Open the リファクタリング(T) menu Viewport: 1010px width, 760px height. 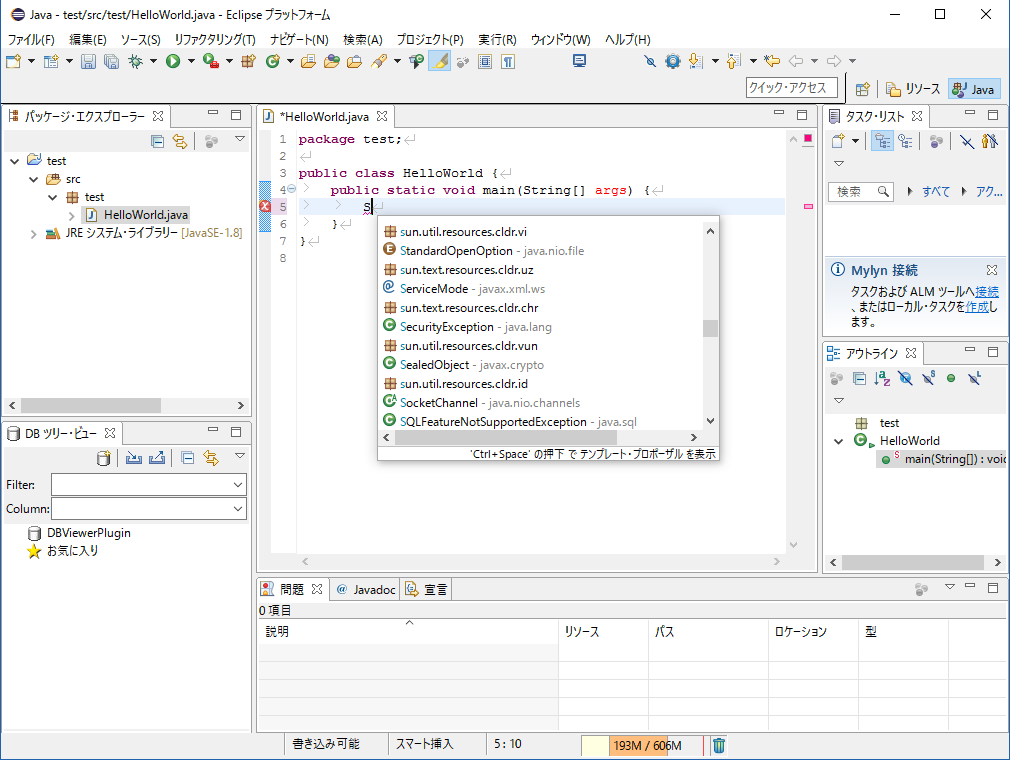(215, 40)
